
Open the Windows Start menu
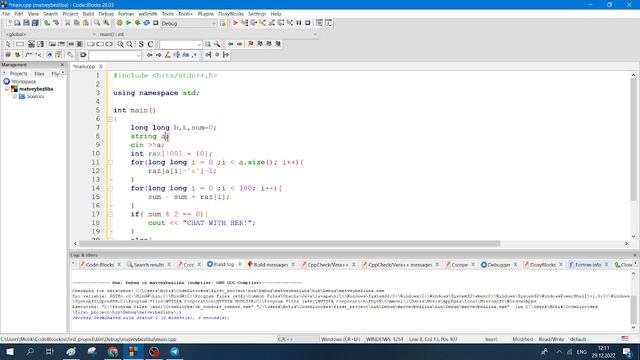pyautogui.click(x=10, y=351)
